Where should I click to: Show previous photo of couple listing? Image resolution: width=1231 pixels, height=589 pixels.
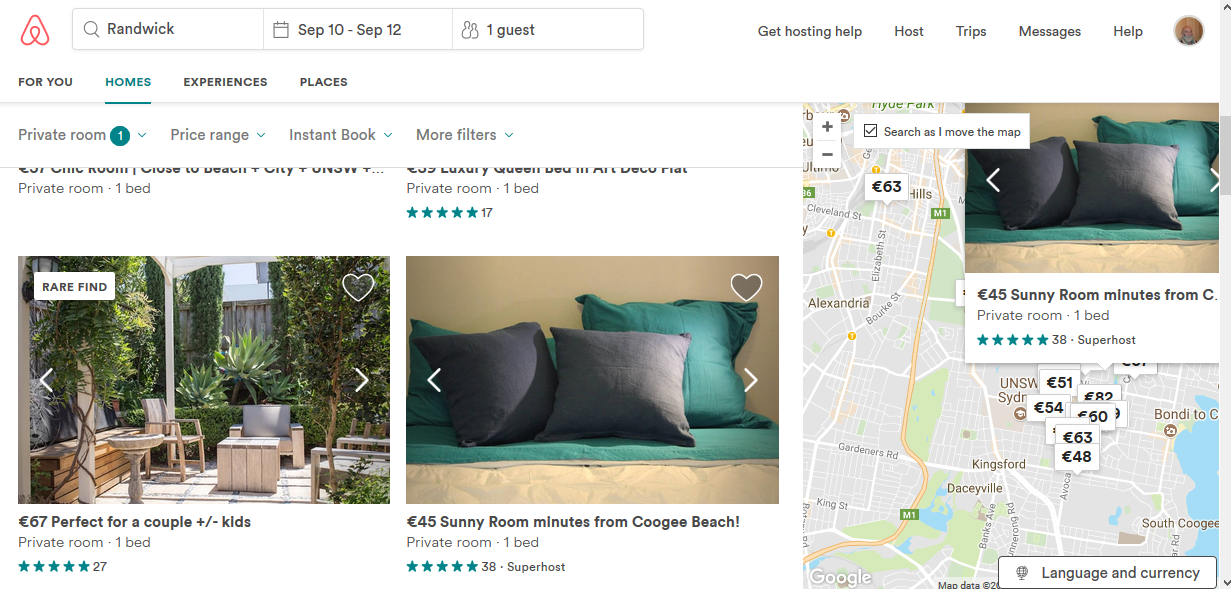click(46, 380)
